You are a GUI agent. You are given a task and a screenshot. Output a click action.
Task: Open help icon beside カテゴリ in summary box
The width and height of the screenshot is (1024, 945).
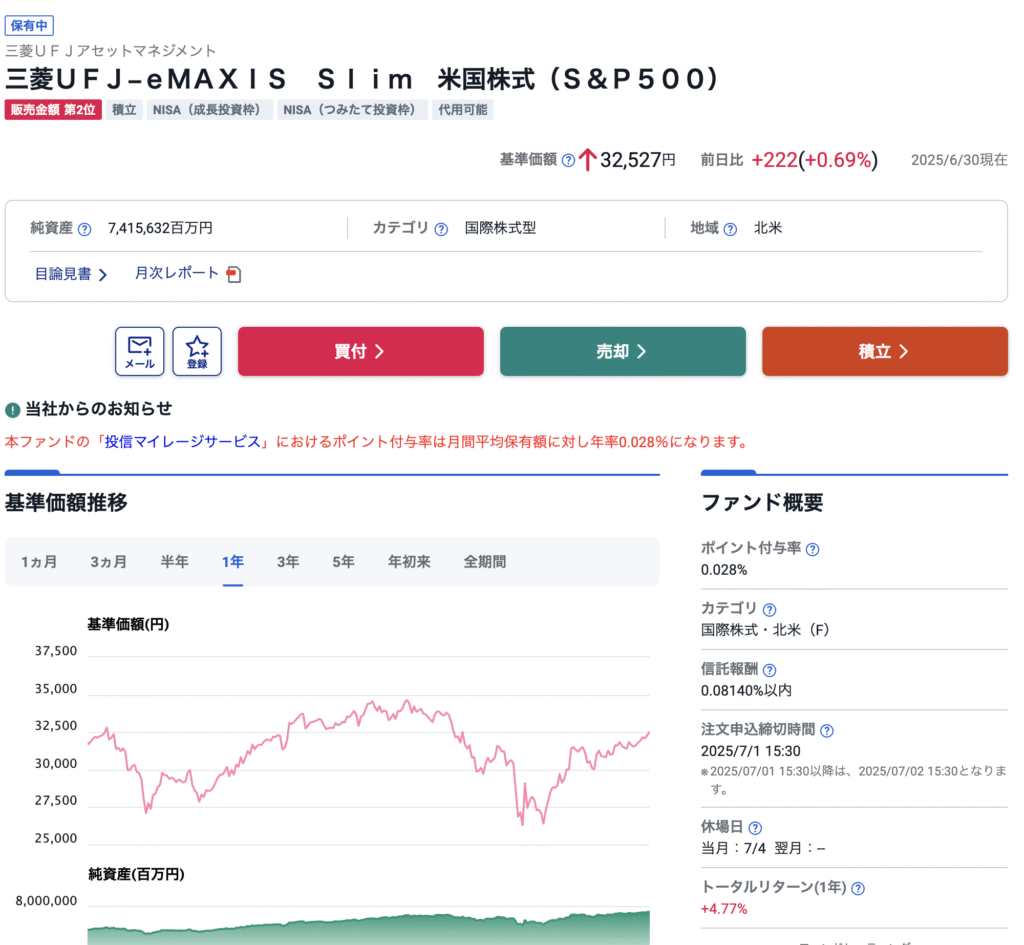tap(441, 229)
